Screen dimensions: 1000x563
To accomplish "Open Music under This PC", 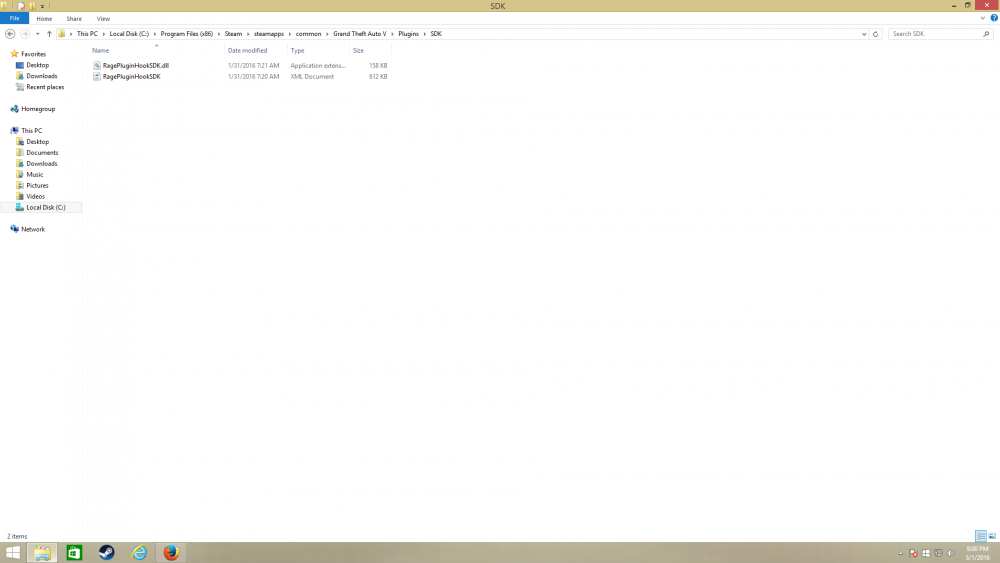I will [34, 174].
